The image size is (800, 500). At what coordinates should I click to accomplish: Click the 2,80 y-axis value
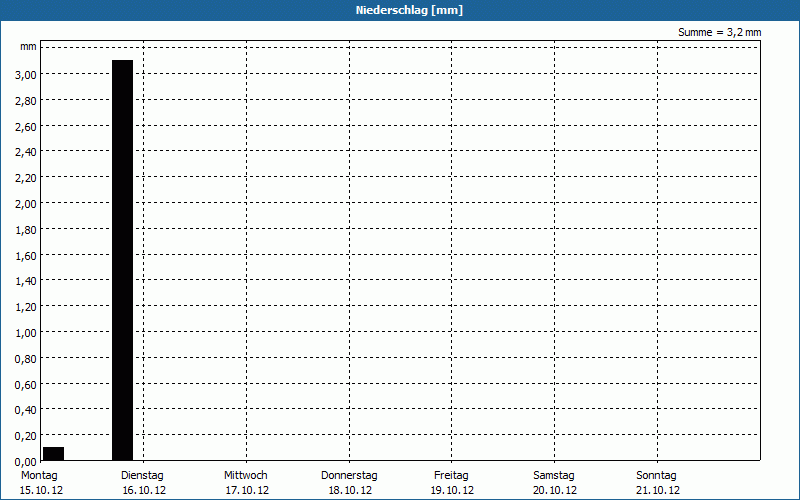(26, 101)
